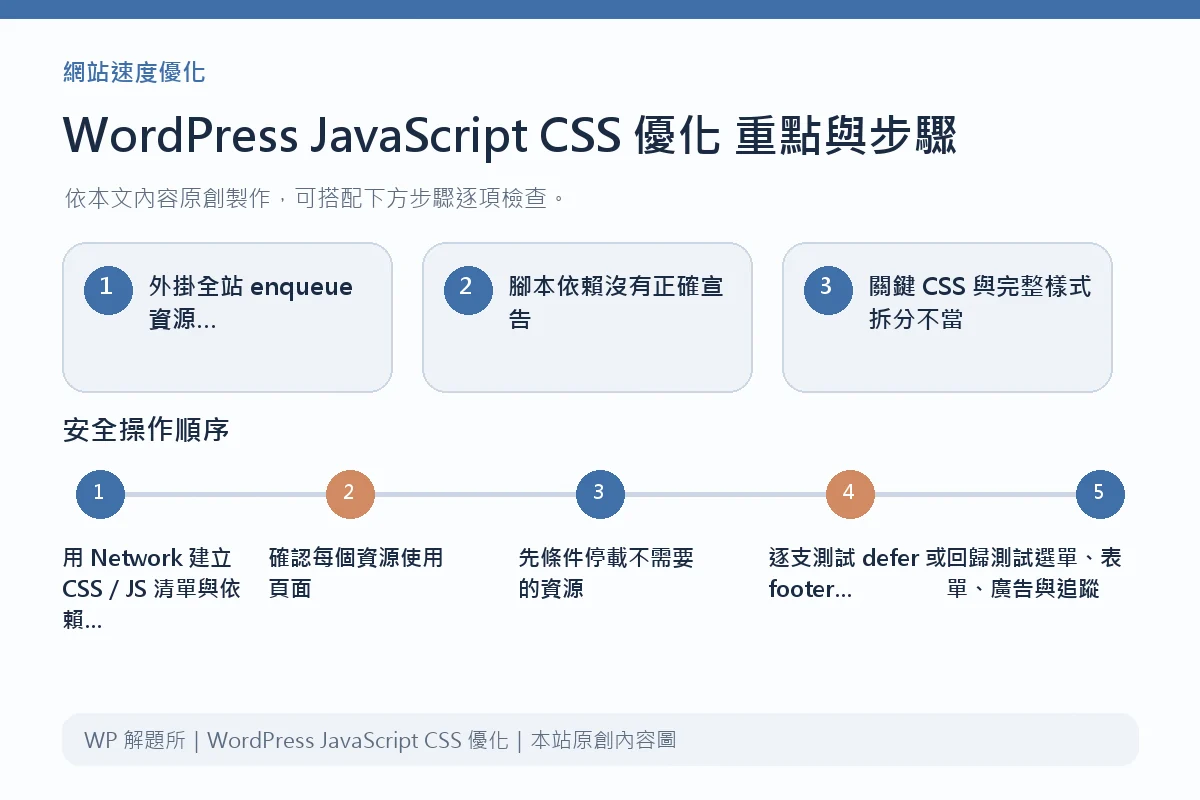Click footer bar WP 解題所 credit
The image size is (1200, 800).
[600, 741]
